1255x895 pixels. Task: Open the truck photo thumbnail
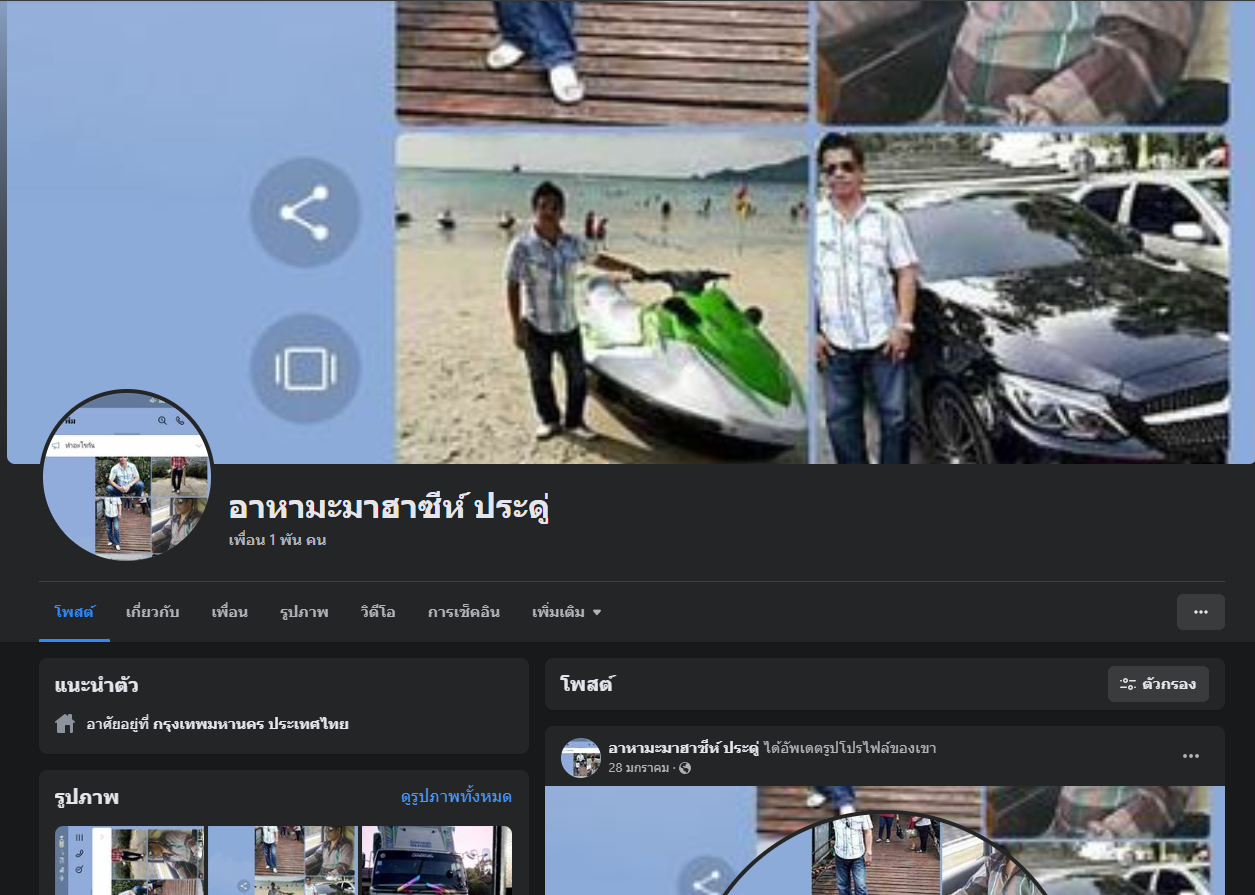436,860
